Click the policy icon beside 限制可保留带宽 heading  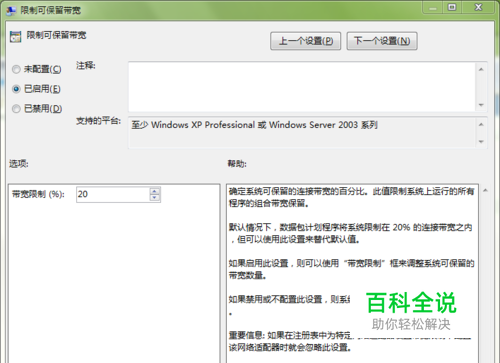(x=15, y=37)
